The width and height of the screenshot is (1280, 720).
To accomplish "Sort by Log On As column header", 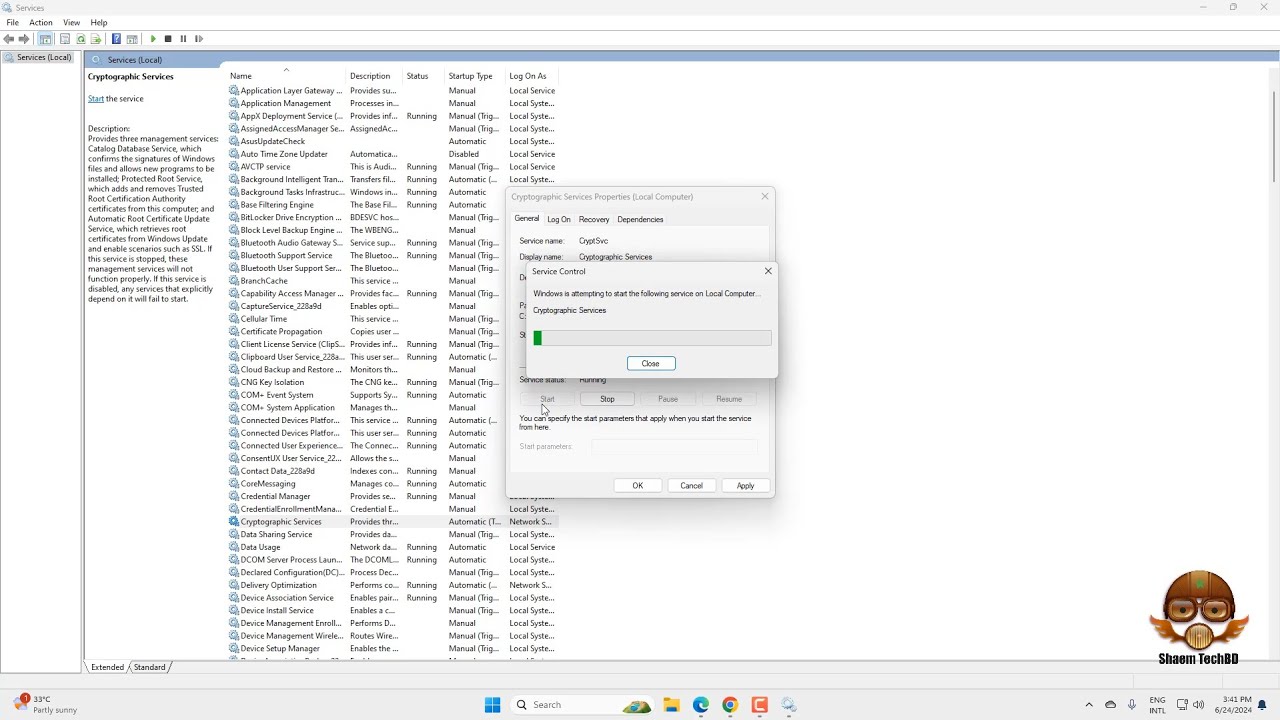I will coord(532,76).
